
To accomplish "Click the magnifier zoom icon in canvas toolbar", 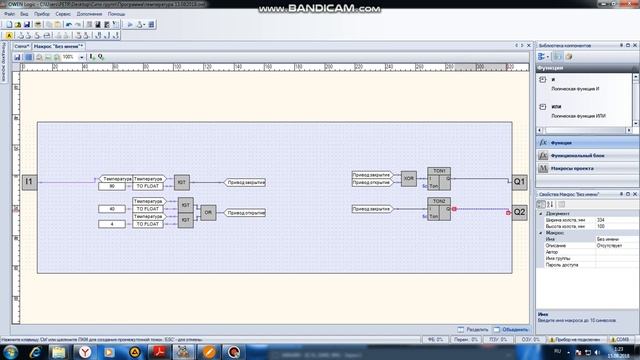I will [39, 57].
